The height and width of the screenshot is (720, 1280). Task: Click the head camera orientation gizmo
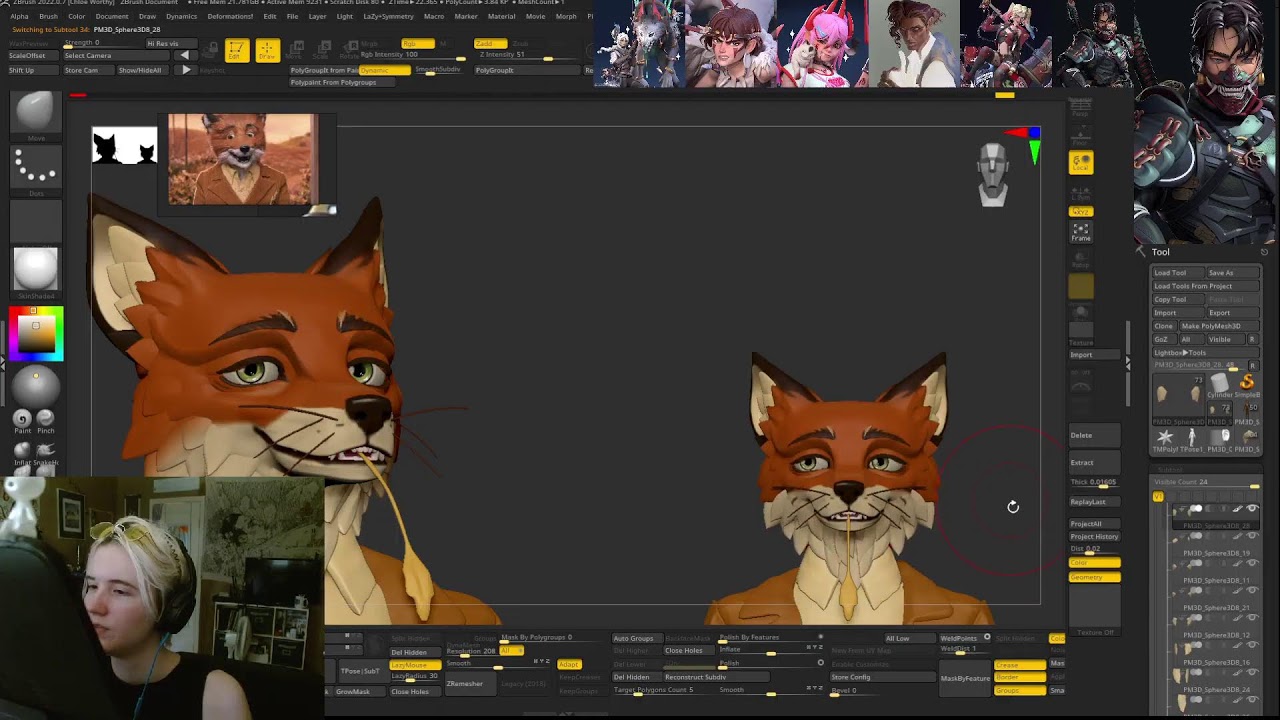993,175
